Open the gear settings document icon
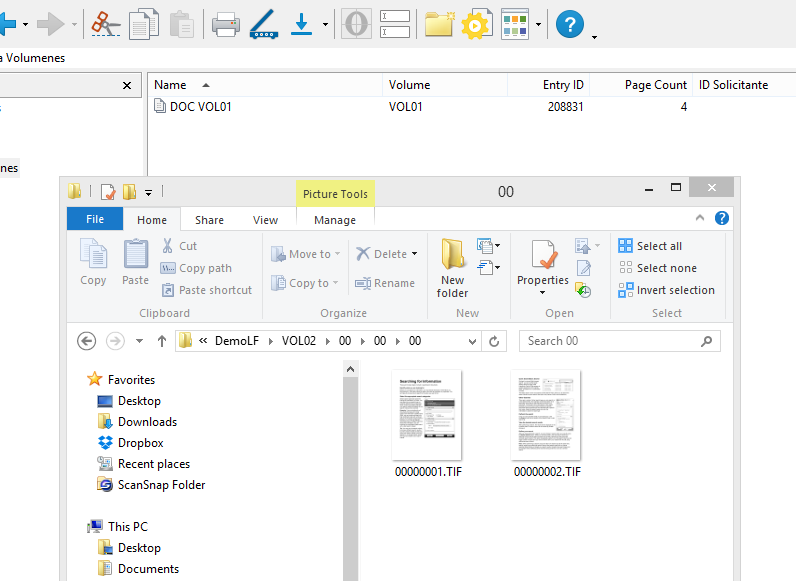Image resolution: width=796 pixels, height=581 pixels. (x=477, y=23)
